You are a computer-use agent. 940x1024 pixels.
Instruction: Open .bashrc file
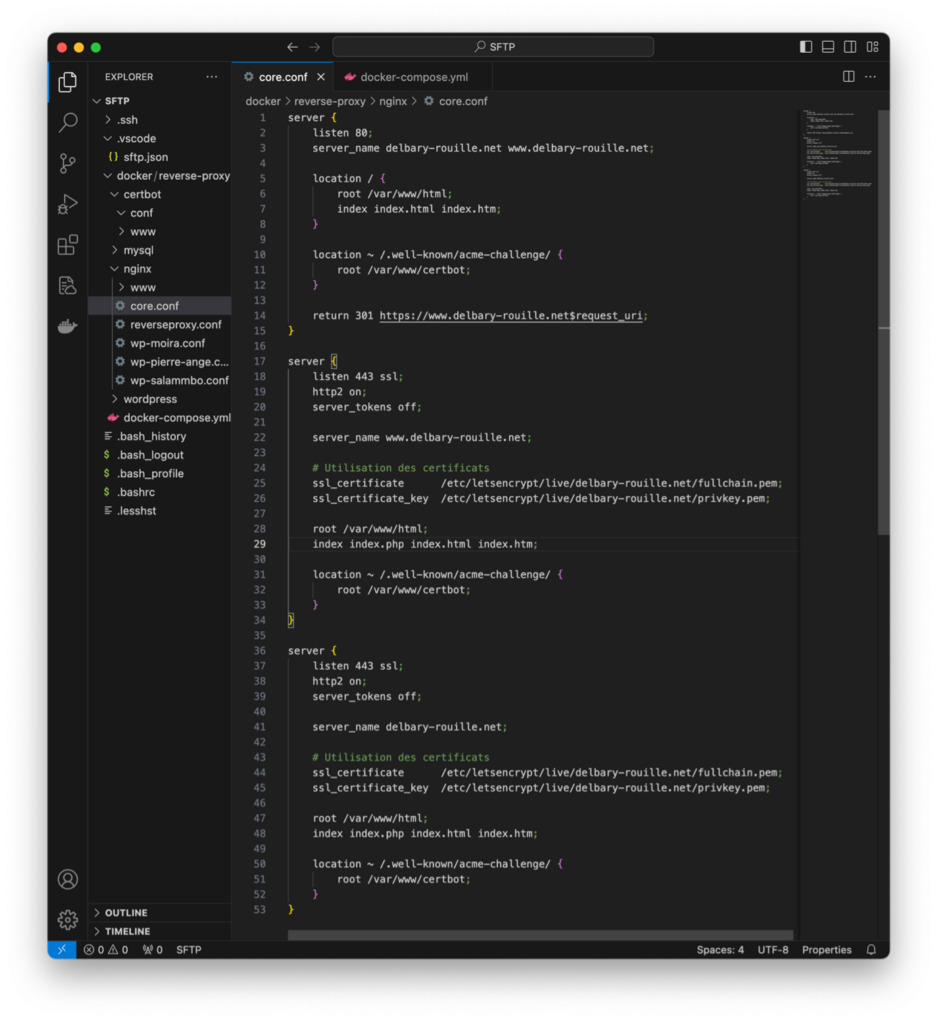tap(160, 492)
